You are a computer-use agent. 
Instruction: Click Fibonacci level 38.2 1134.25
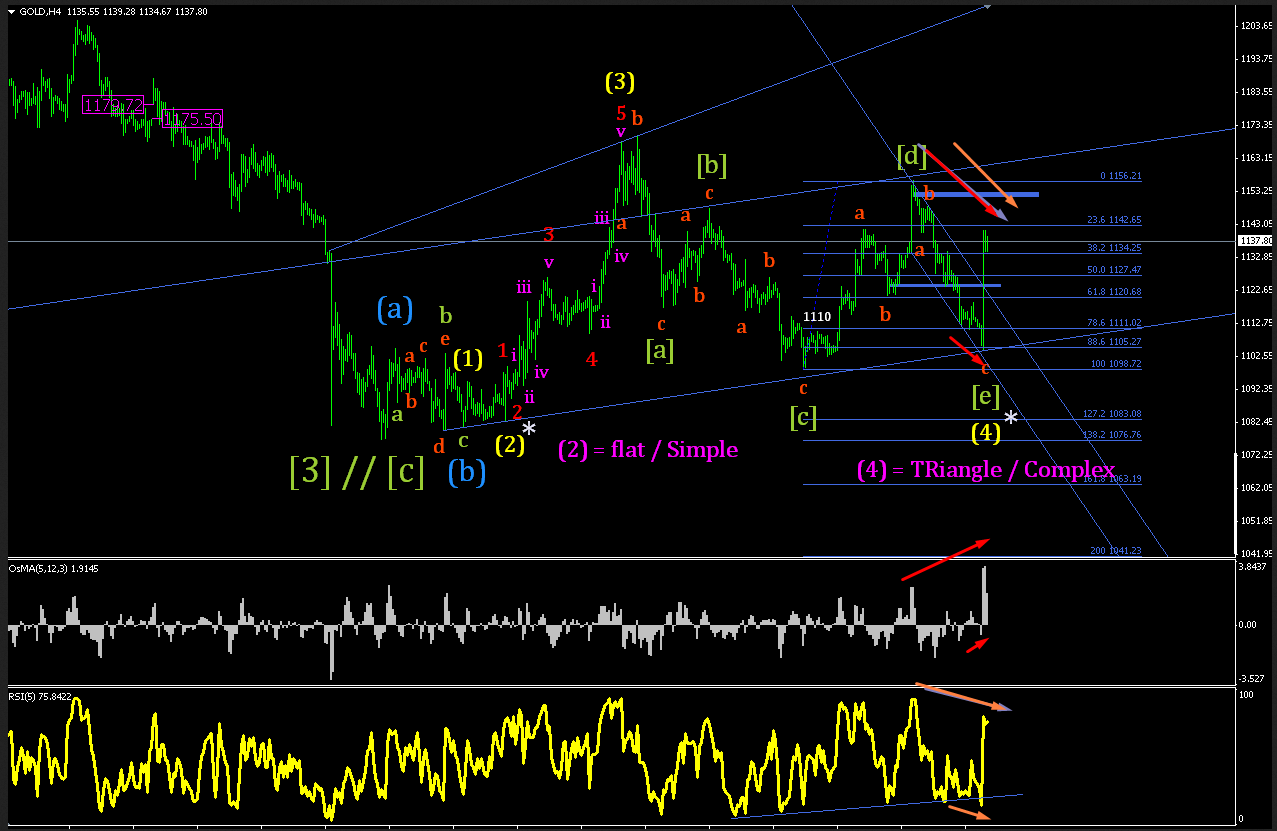point(1114,247)
